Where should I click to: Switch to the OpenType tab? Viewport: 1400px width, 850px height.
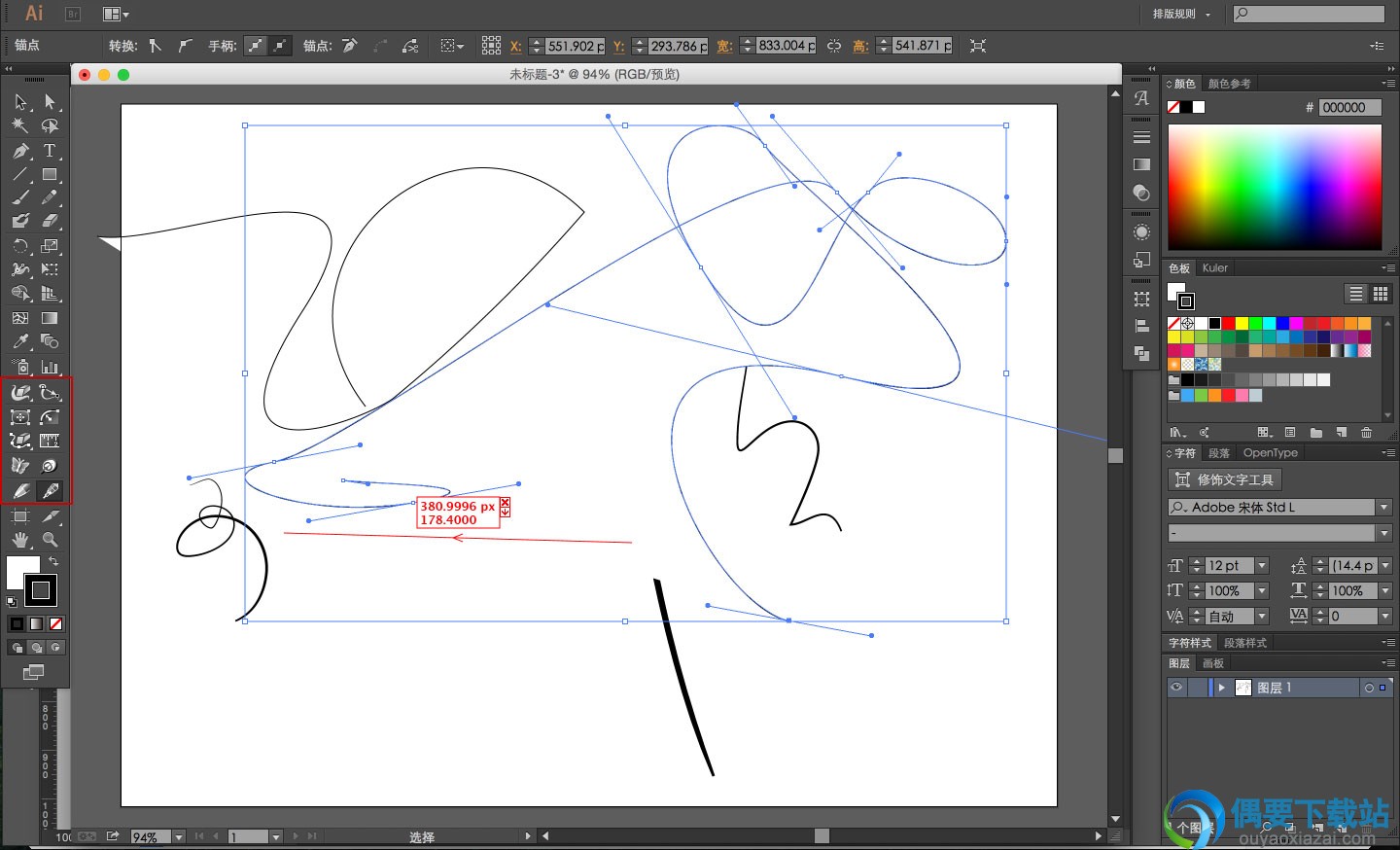click(x=1270, y=453)
